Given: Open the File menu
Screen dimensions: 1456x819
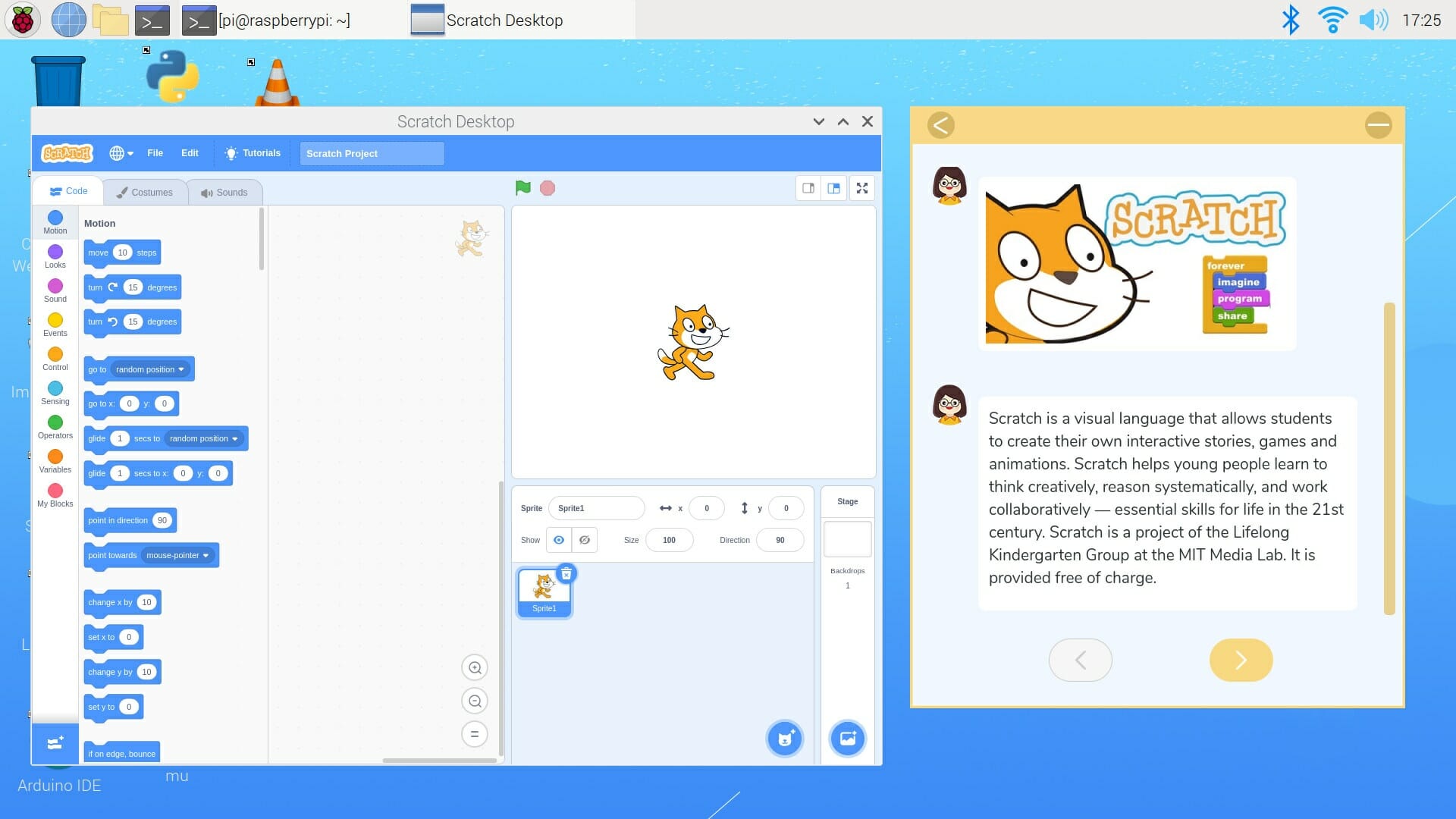Looking at the screenshot, I should point(155,153).
